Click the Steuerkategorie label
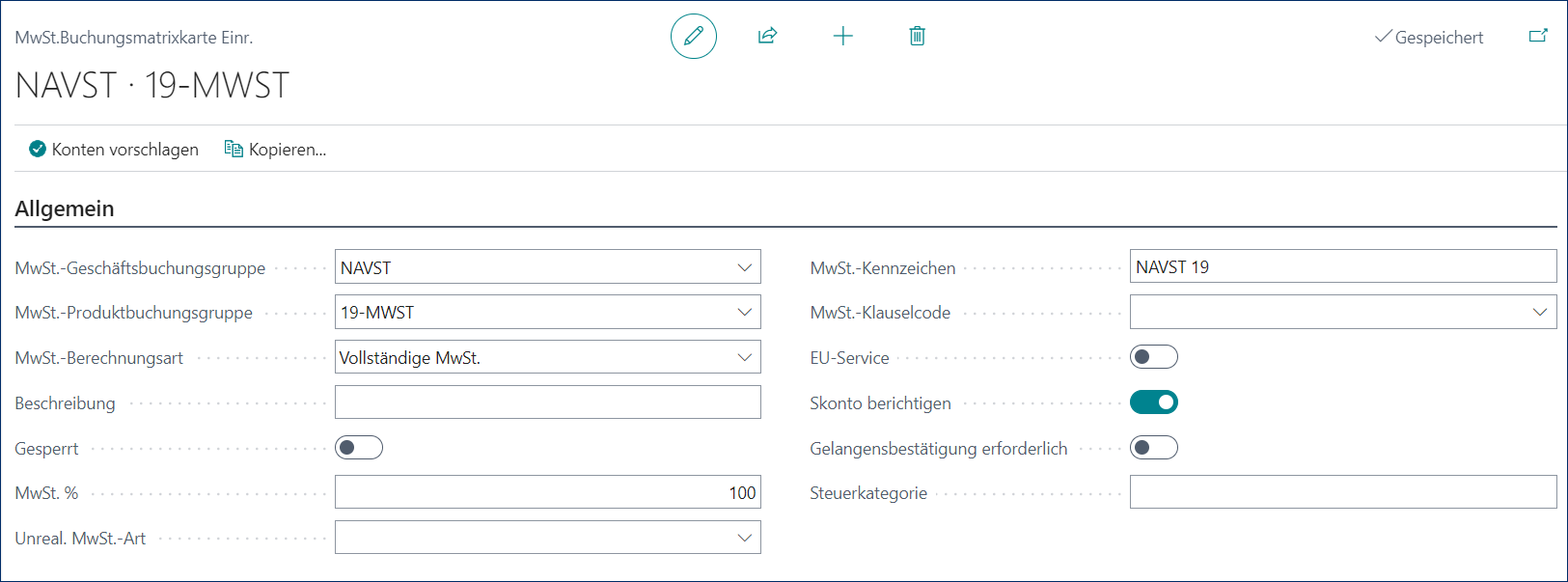1568x582 pixels. point(868,493)
